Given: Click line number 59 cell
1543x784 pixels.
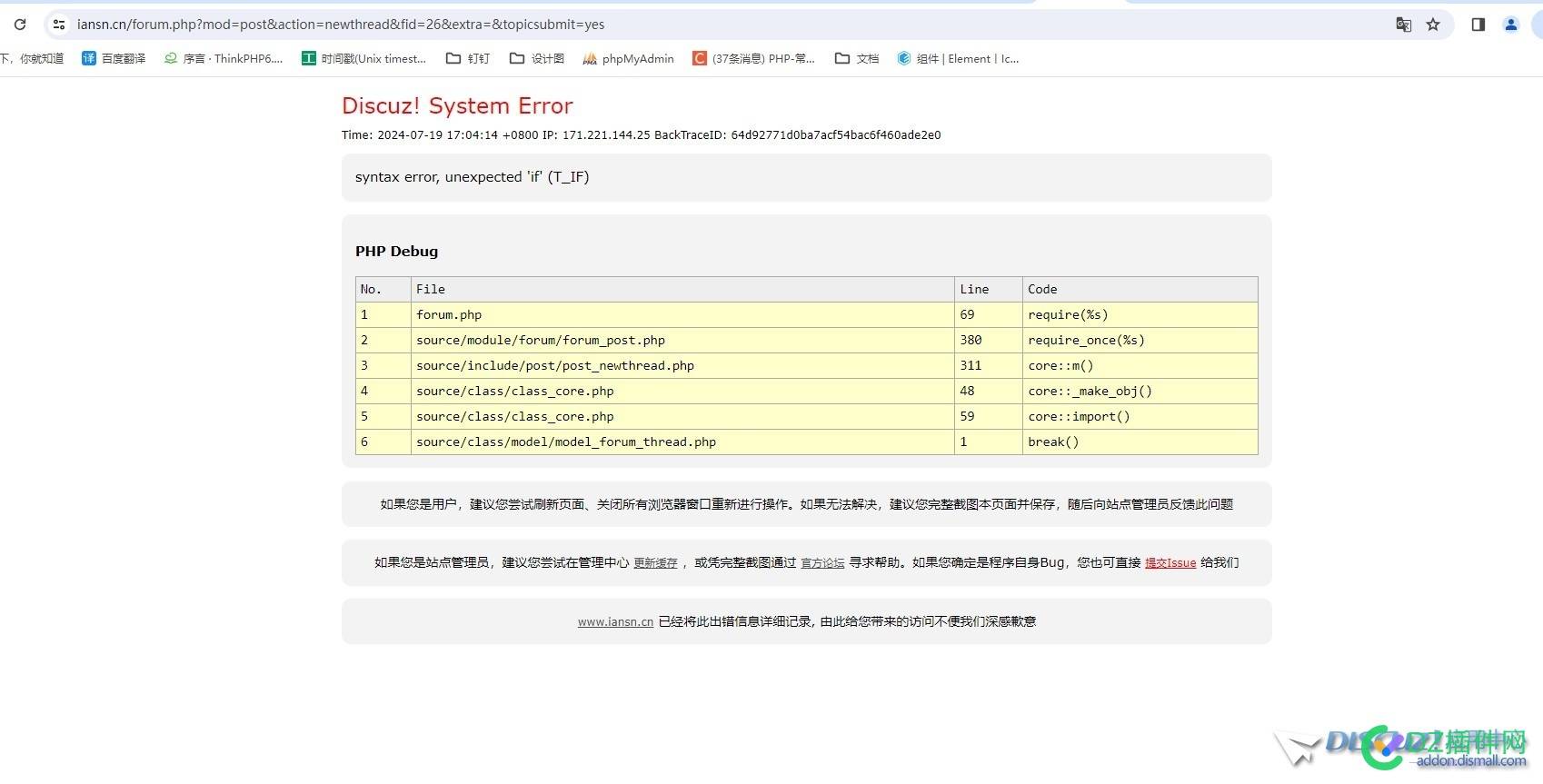Looking at the screenshot, I should coord(989,417).
